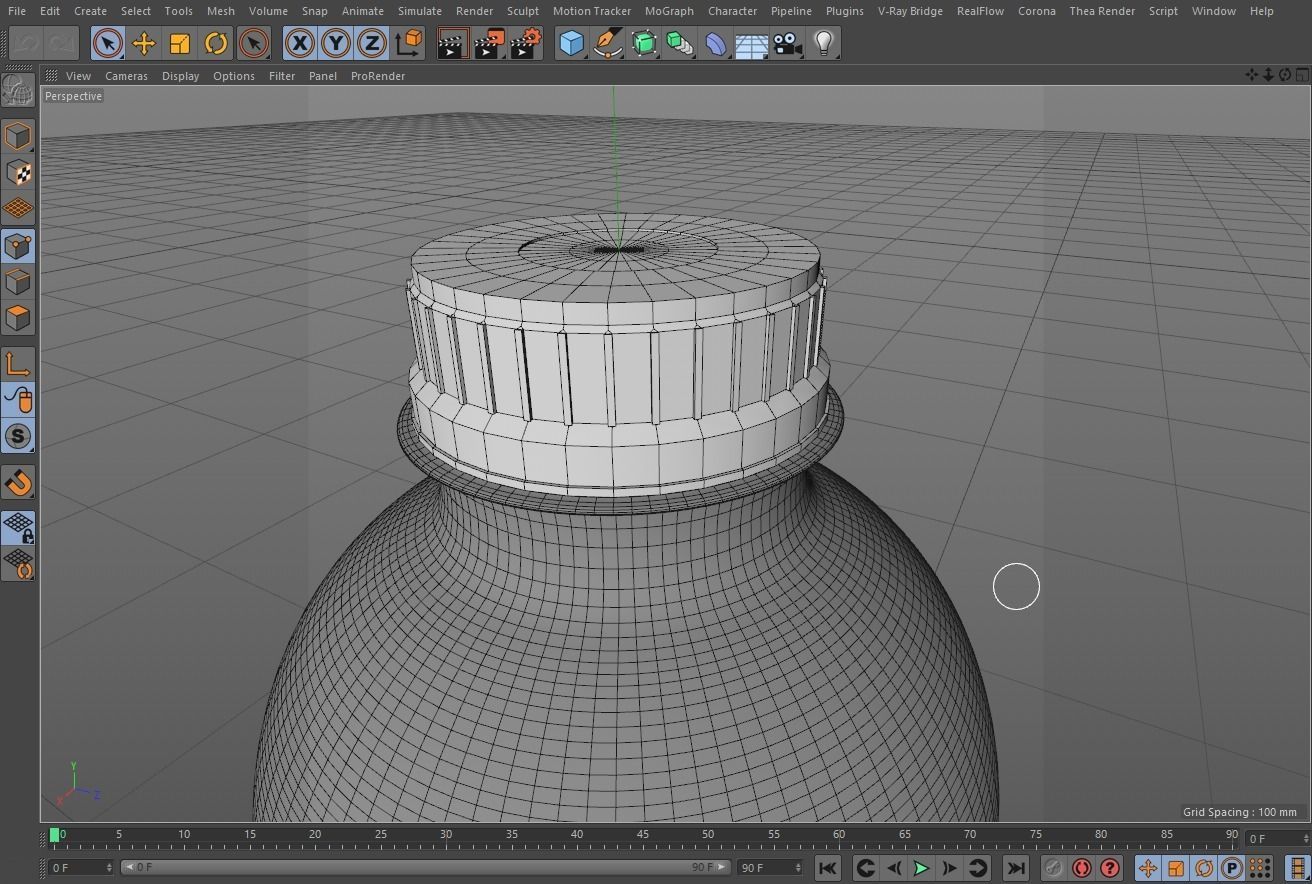
Task: Click the Enable Axis icon
Action: point(18,364)
